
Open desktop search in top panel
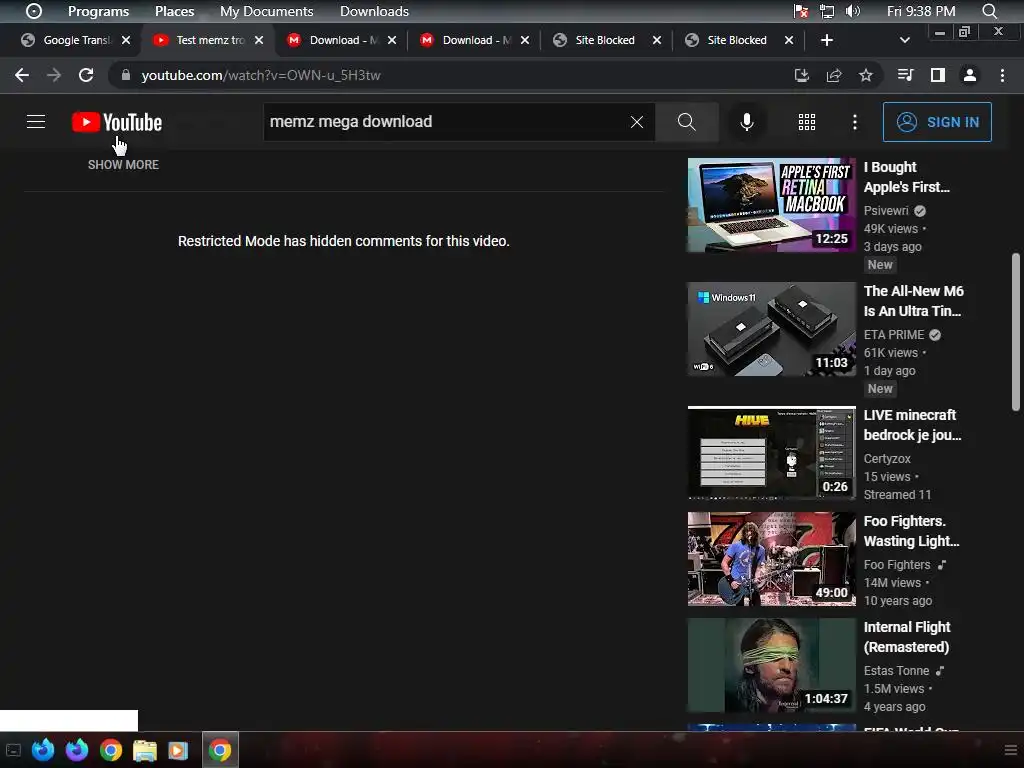(x=989, y=11)
